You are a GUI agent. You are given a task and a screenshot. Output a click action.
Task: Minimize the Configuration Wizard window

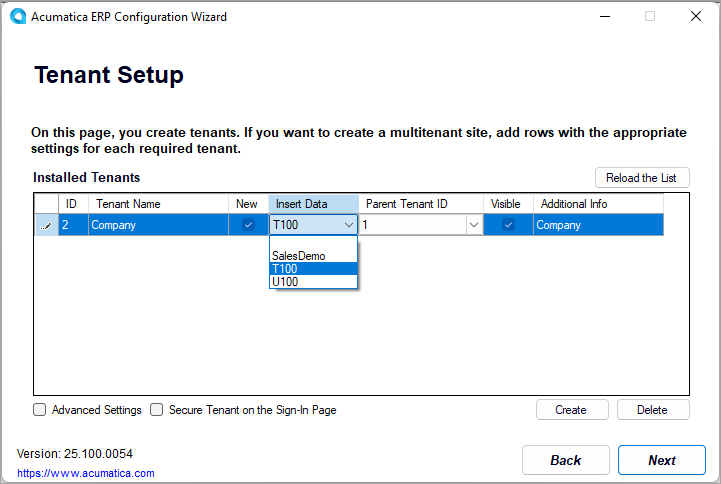pyautogui.click(x=603, y=17)
